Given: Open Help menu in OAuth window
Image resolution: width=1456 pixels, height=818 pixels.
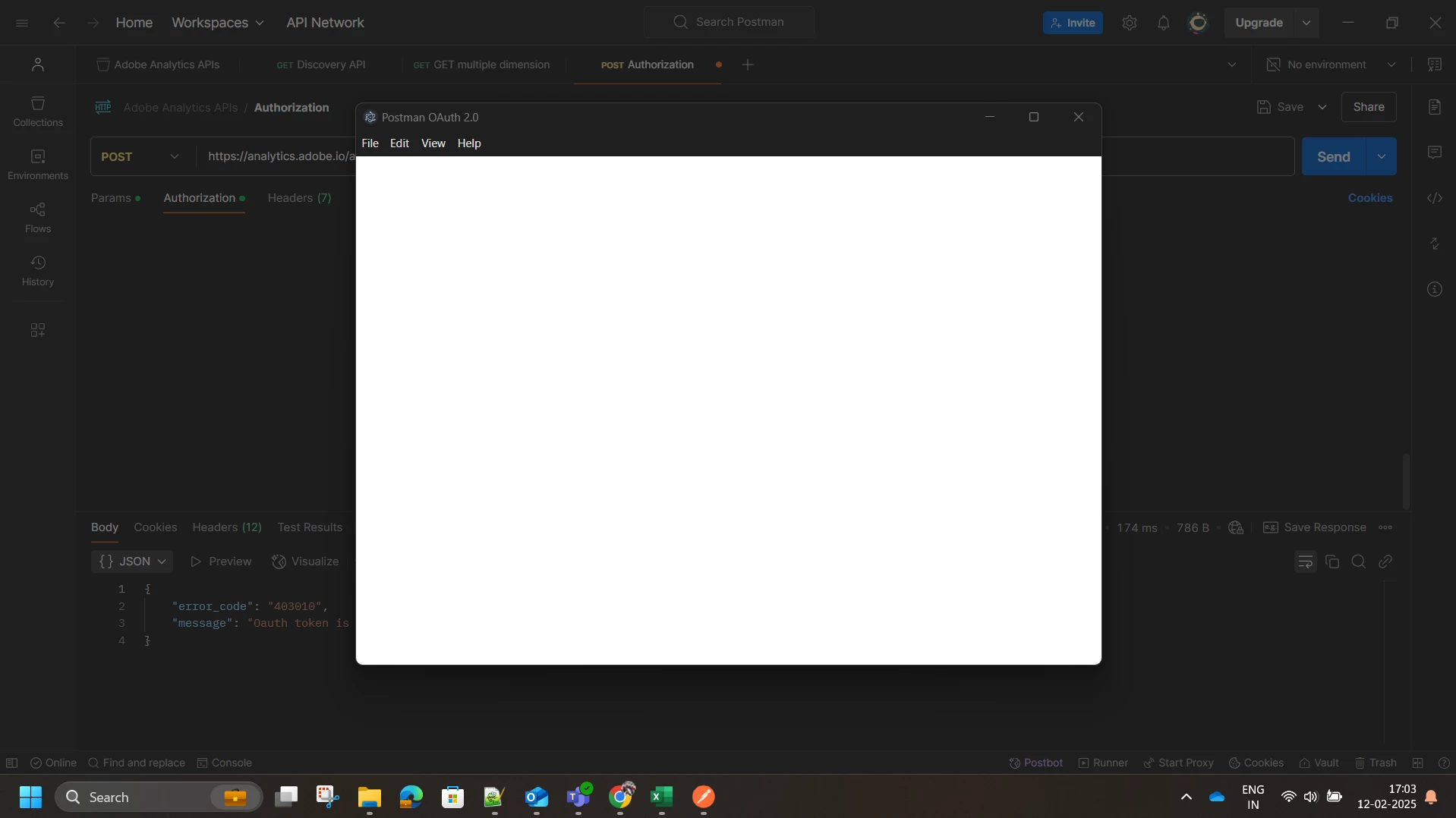Looking at the screenshot, I should click(x=469, y=143).
